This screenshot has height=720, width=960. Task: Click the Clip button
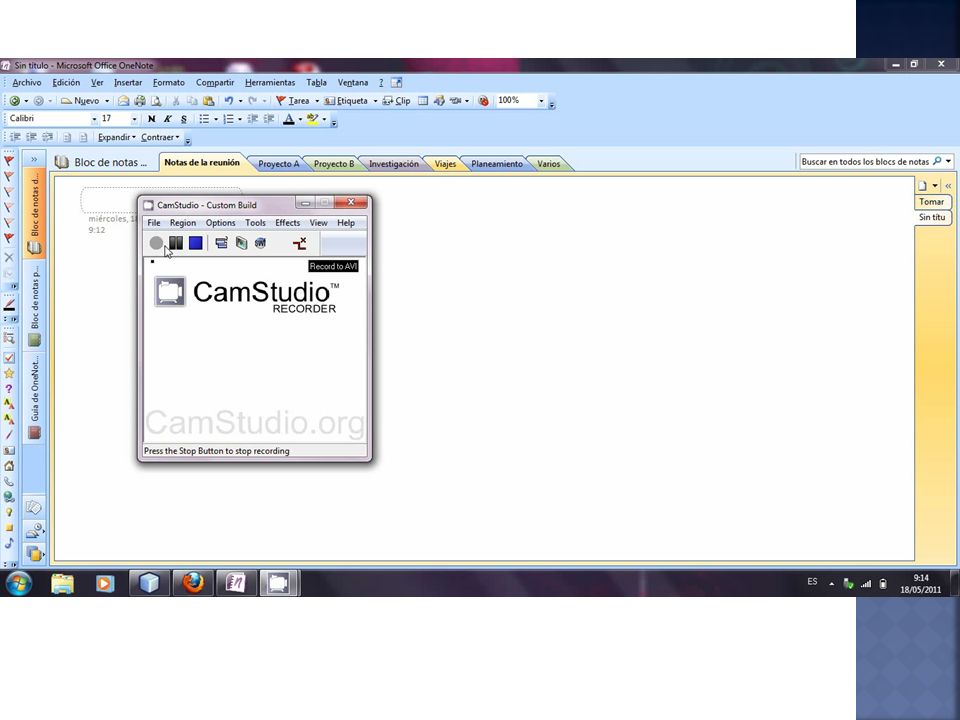[x=396, y=100]
